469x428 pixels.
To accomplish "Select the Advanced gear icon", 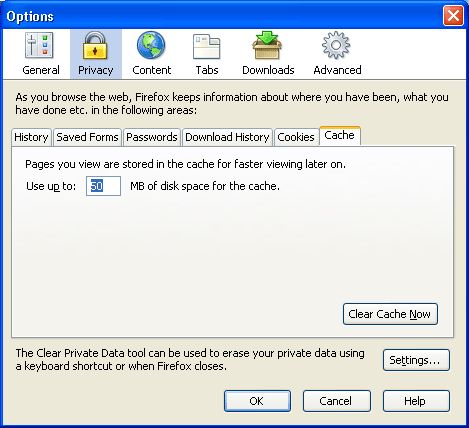I will click(336, 45).
